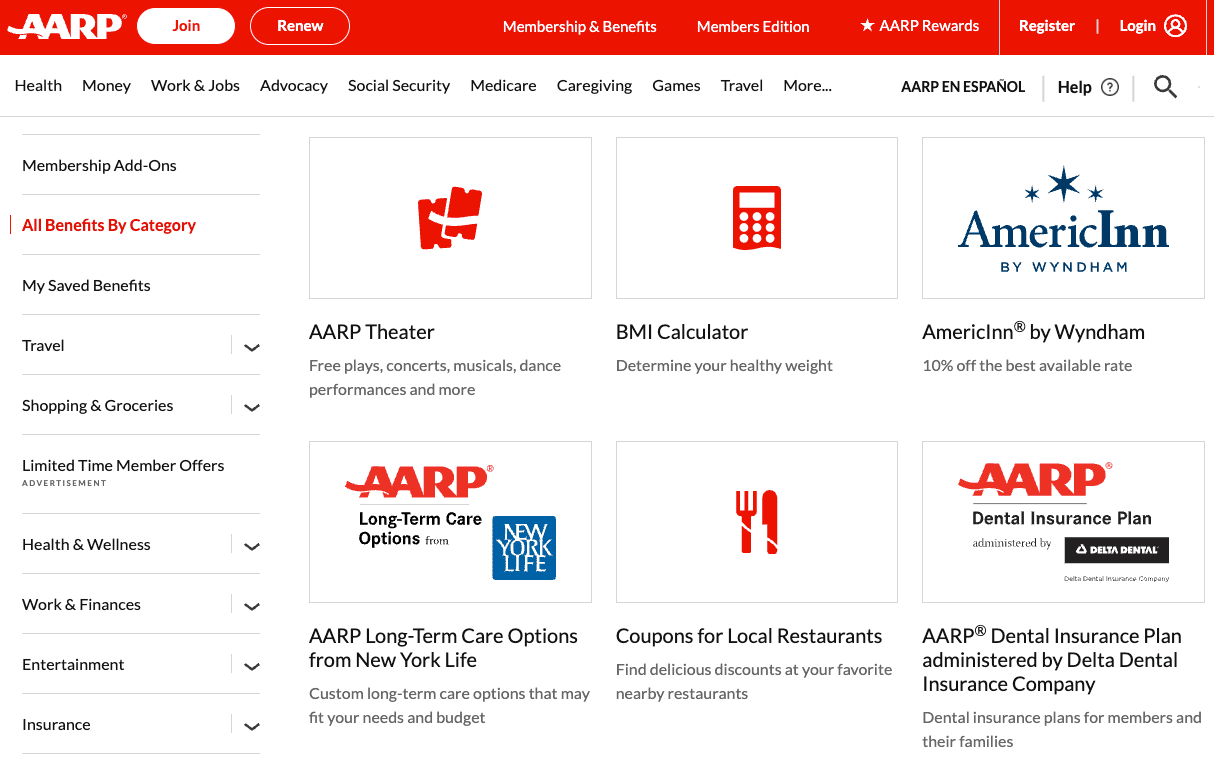Click "10% off the best available rate" text

(x=1027, y=366)
